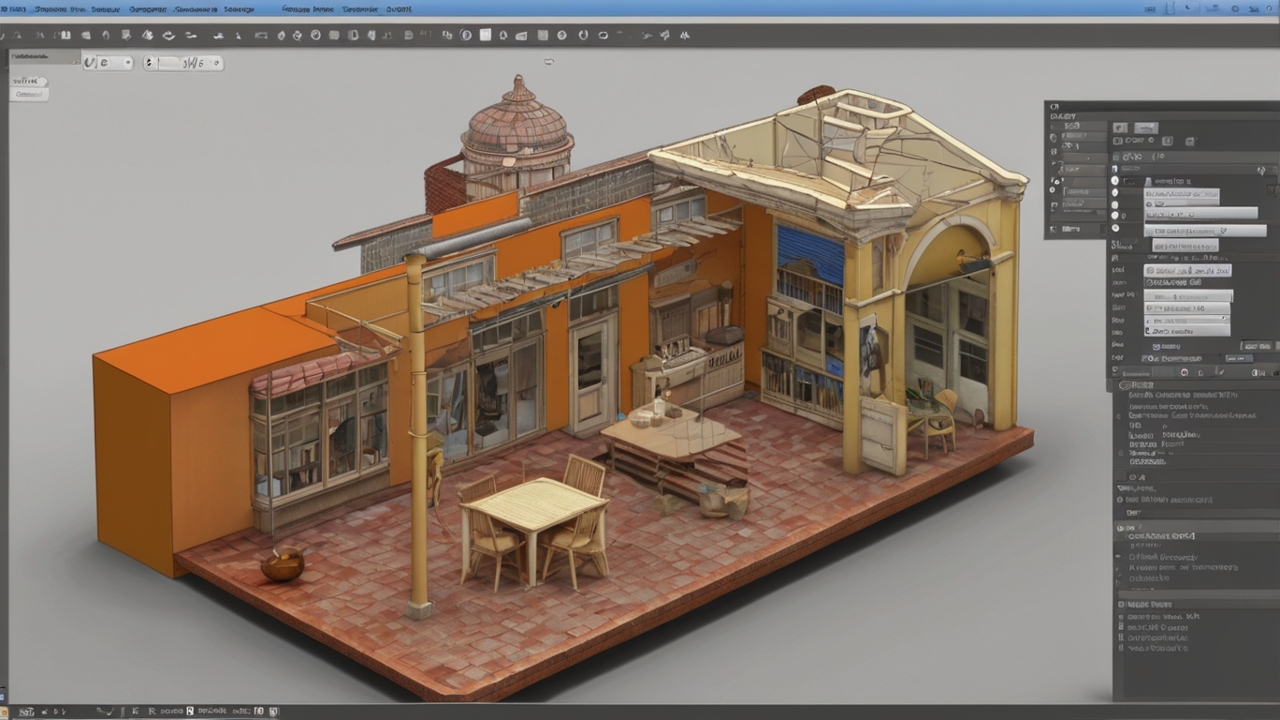This screenshot has height=720, width=1280.
Task: Switch to the tab at the panel's top
Action: 1146,128
